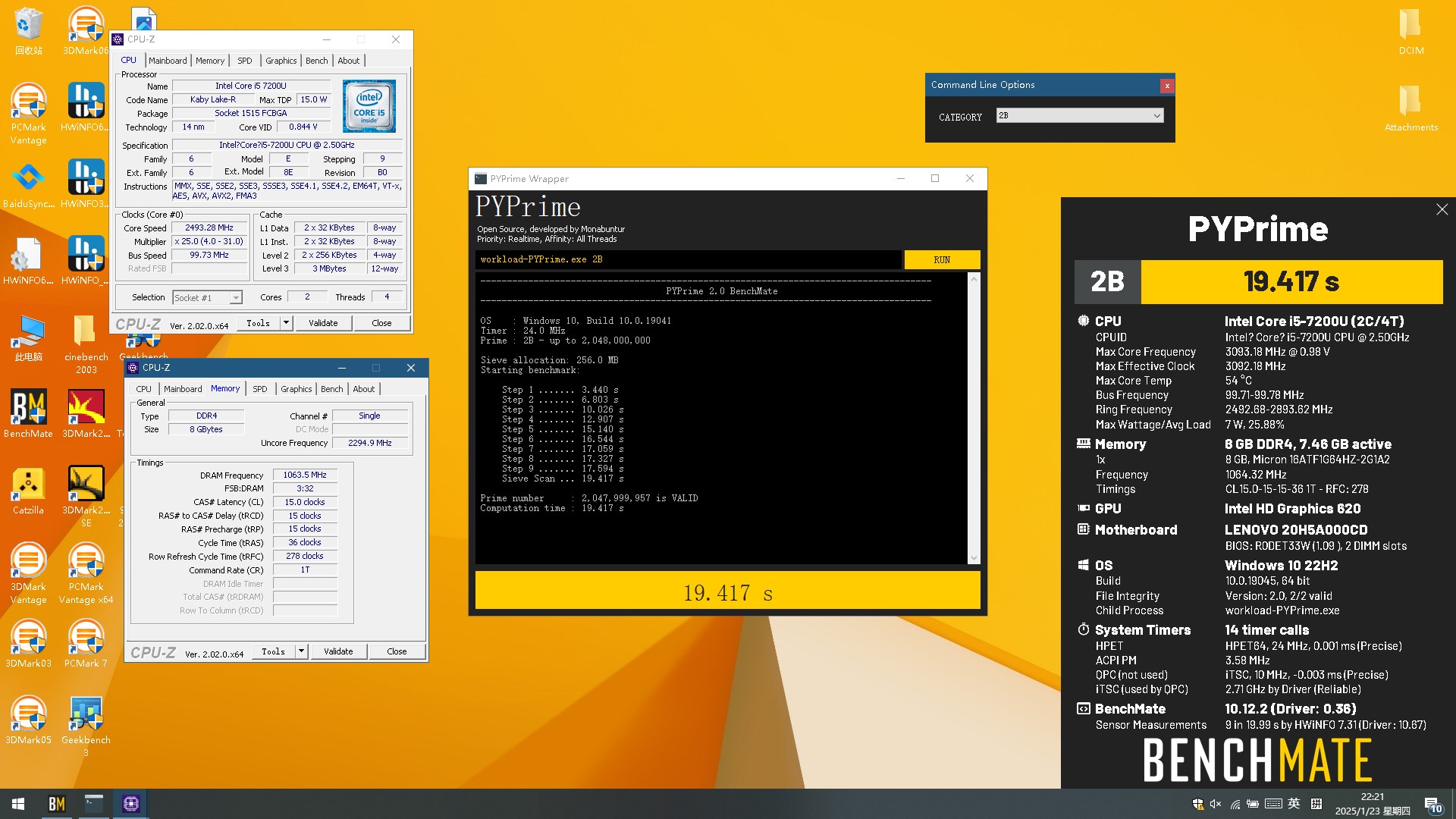
Task: Close the Command Line Options panel
Action: pyautogui.click(x=1167, y=86)
